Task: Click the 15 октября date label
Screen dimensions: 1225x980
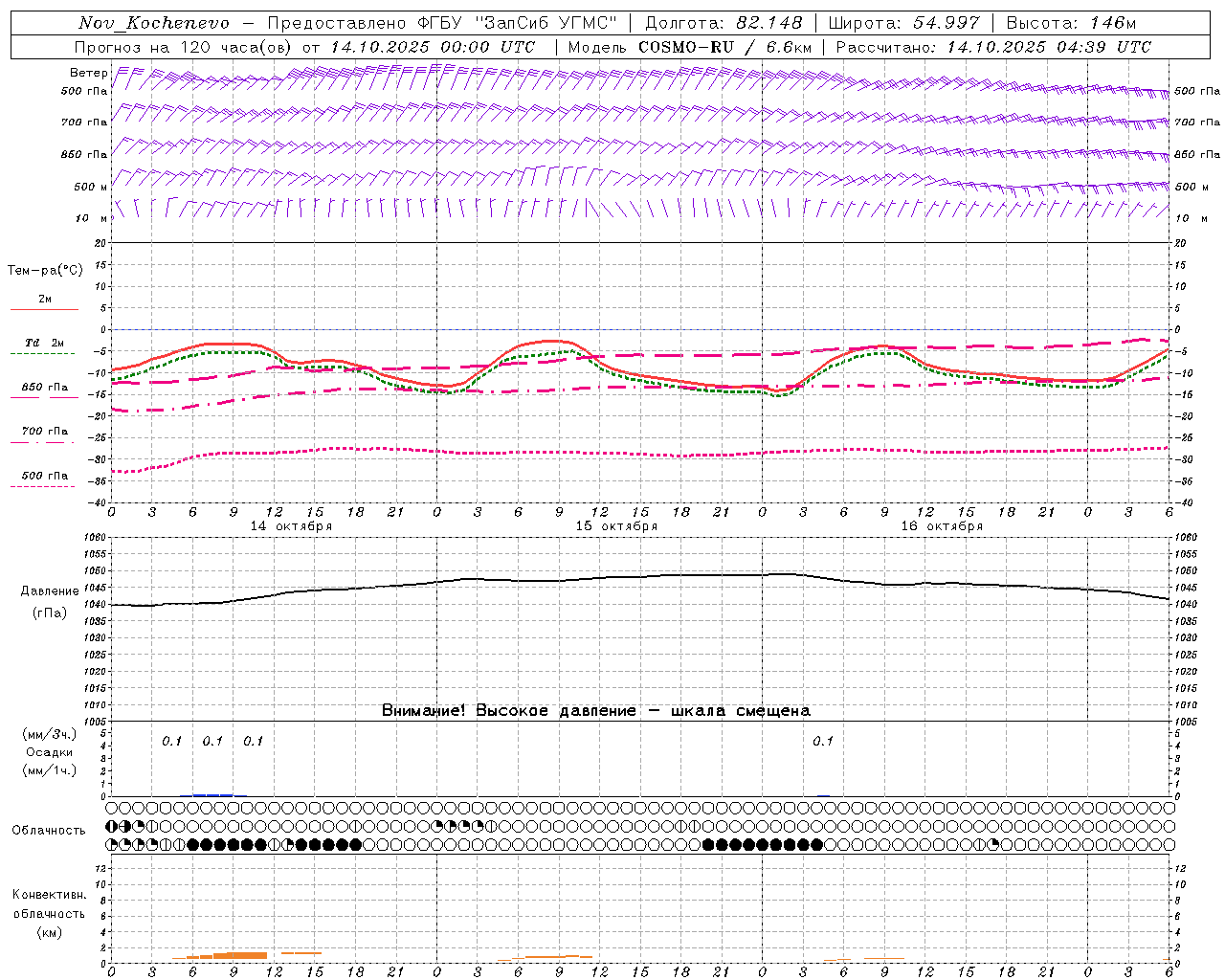Action: 616,526
